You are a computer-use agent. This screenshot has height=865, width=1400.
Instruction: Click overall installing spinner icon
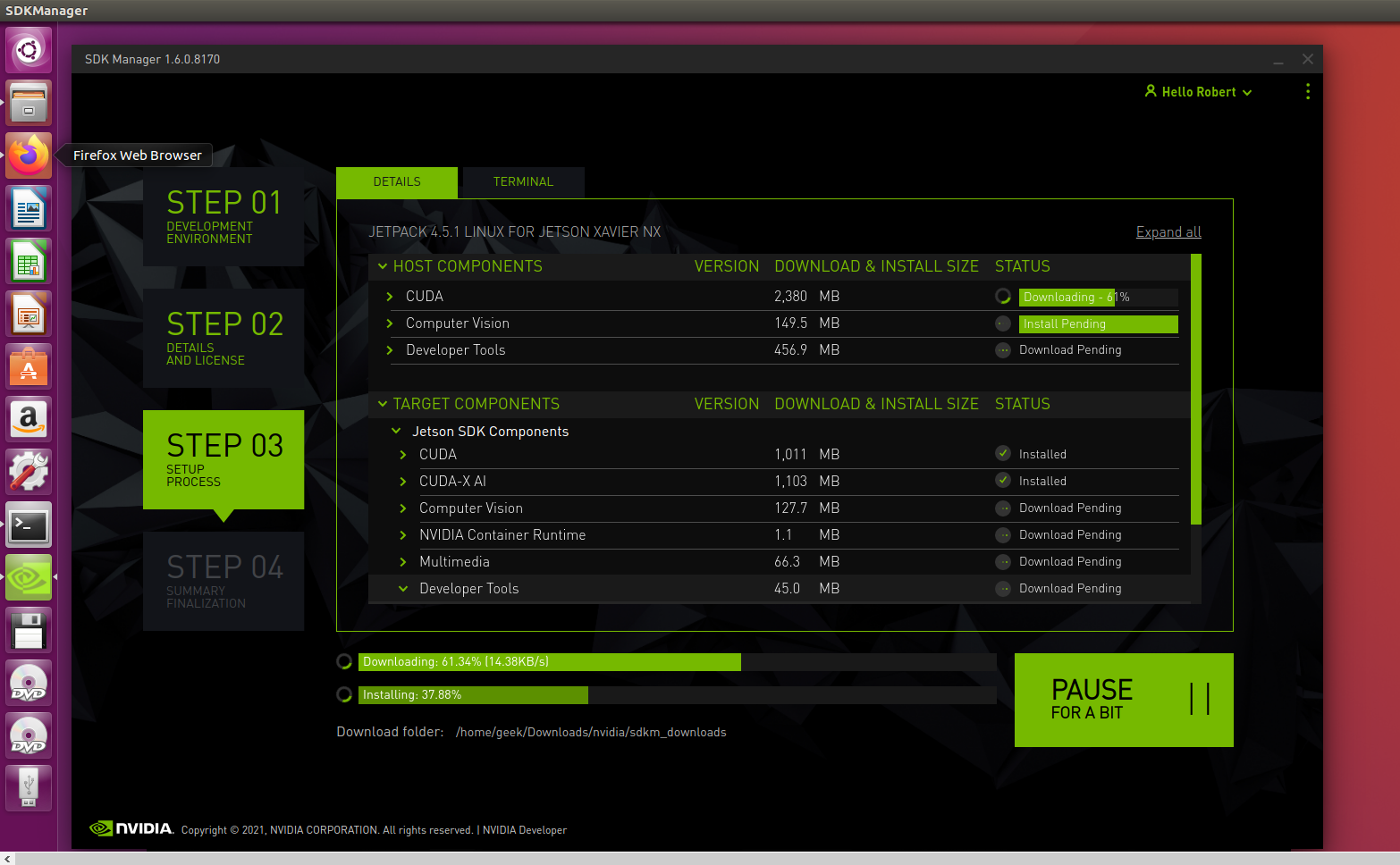pos(344,694)
